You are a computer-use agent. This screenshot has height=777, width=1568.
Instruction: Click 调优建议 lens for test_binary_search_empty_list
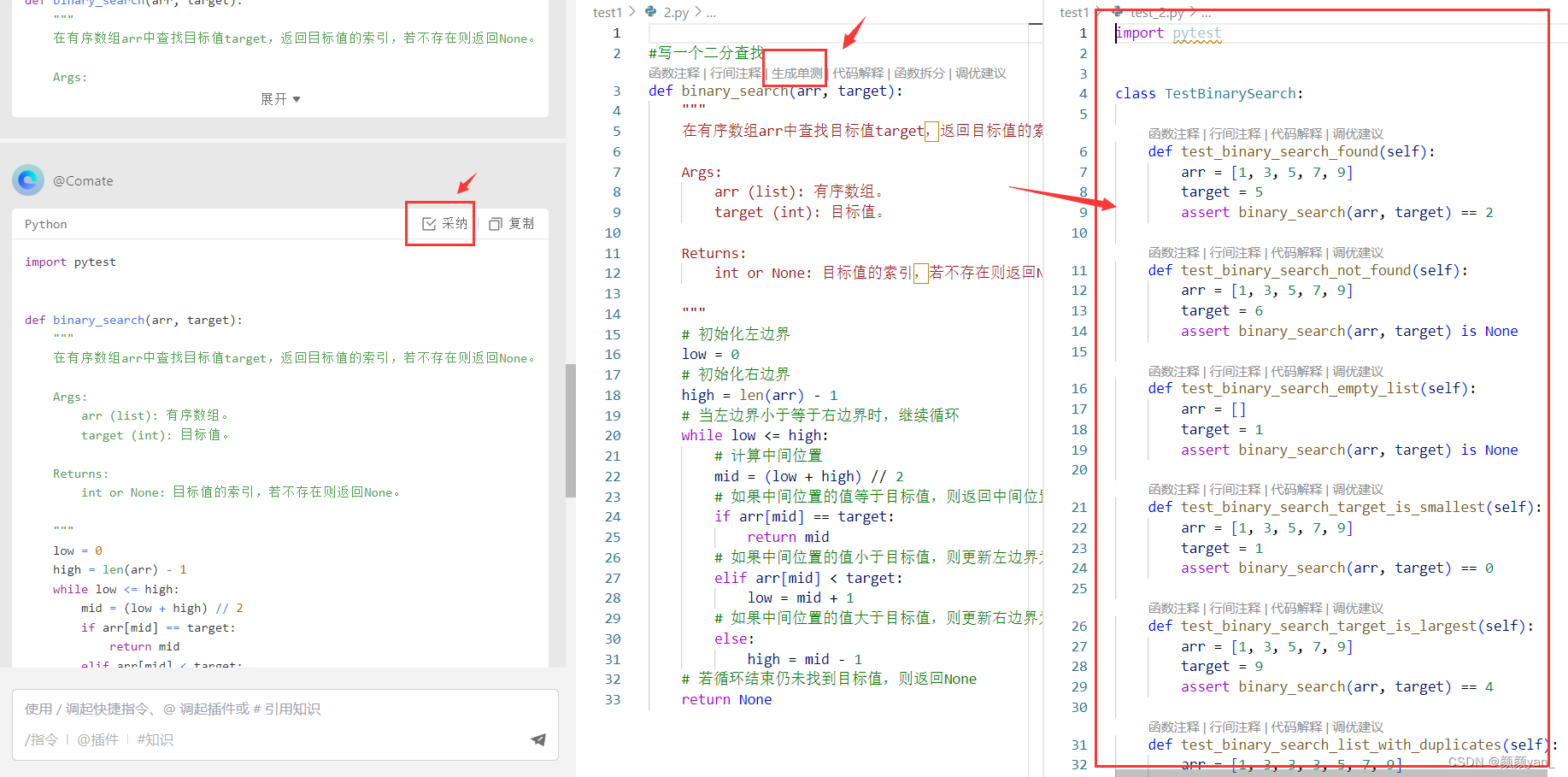1358,372
